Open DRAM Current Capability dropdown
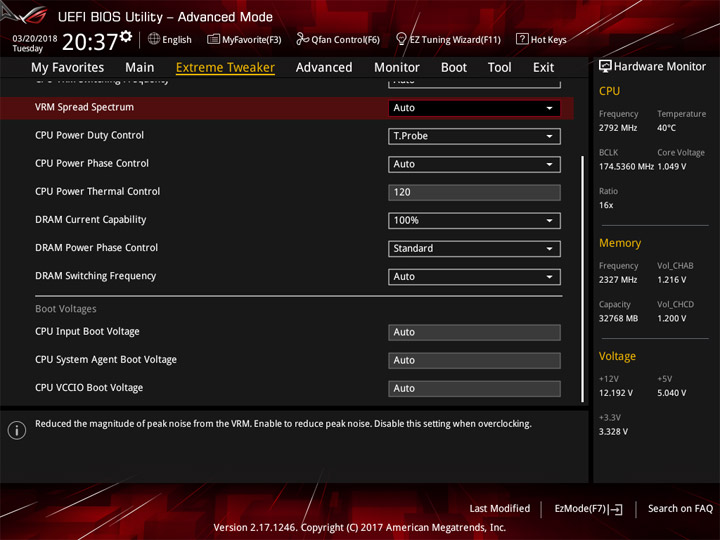Image resolution: width=720 pixels, height=540 pixels. tap(474, 220)
